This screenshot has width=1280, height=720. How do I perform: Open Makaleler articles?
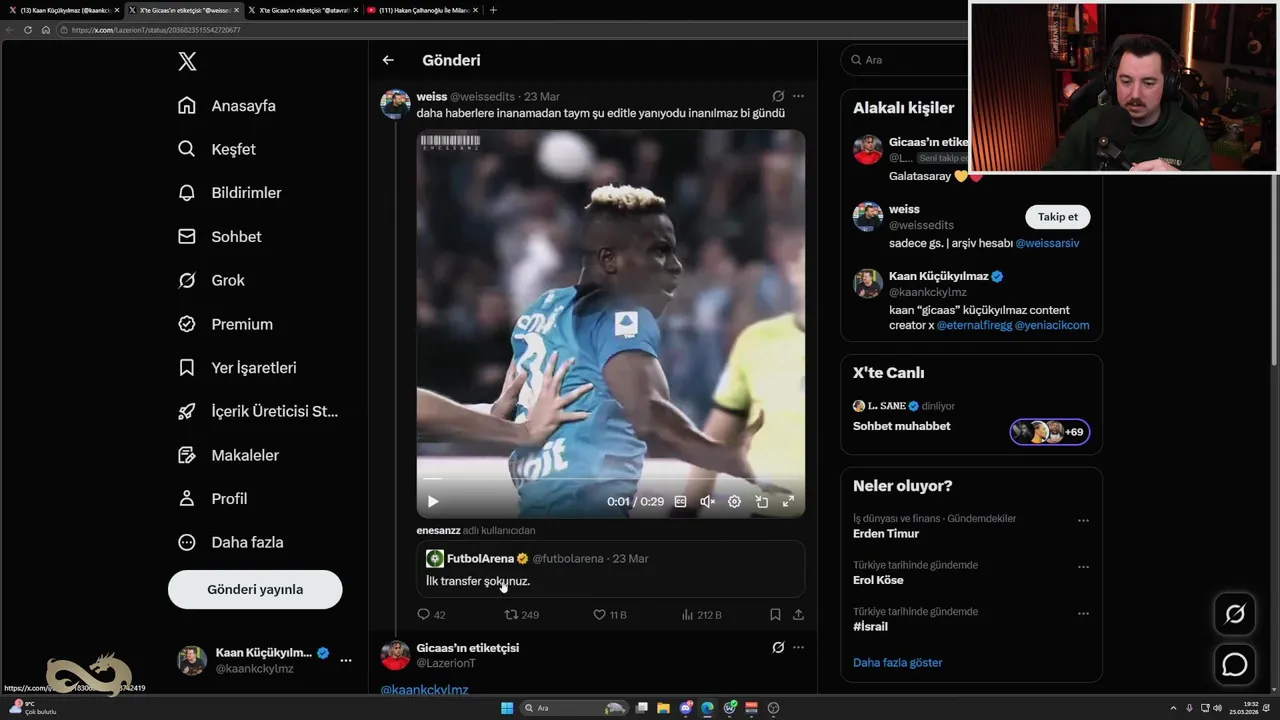point(228,455)
